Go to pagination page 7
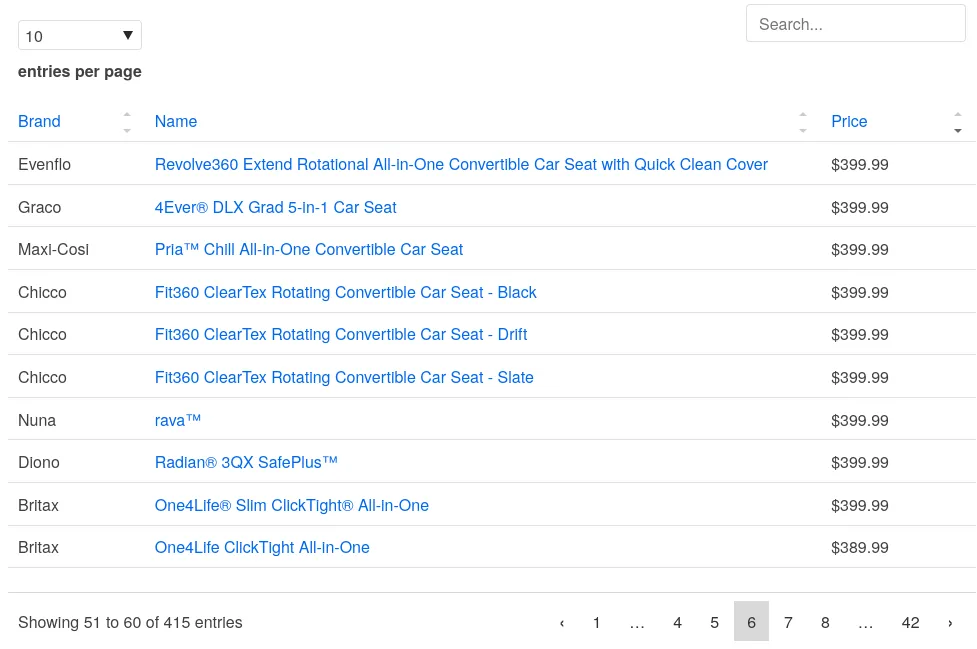Viewport: 977px width, 649px height. [788, 622]
